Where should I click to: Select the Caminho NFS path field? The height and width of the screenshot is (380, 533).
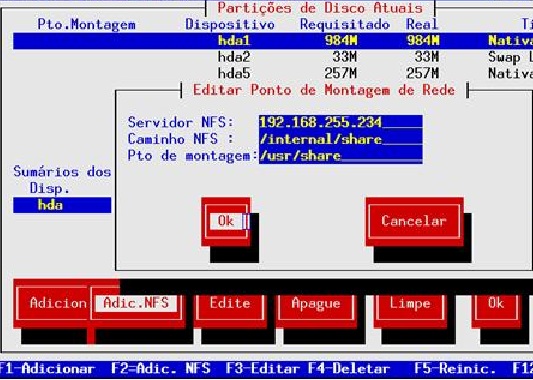pos(341,139)
